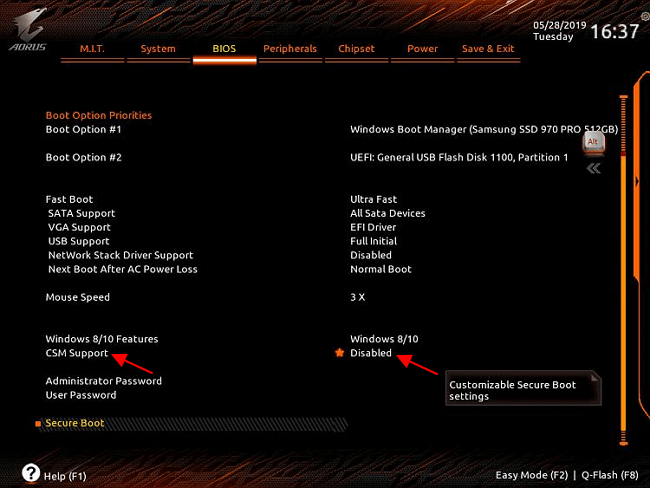Viewport: 650px width, 488px height.
Task: Select the BIOS tab
Action: point(224,49)
